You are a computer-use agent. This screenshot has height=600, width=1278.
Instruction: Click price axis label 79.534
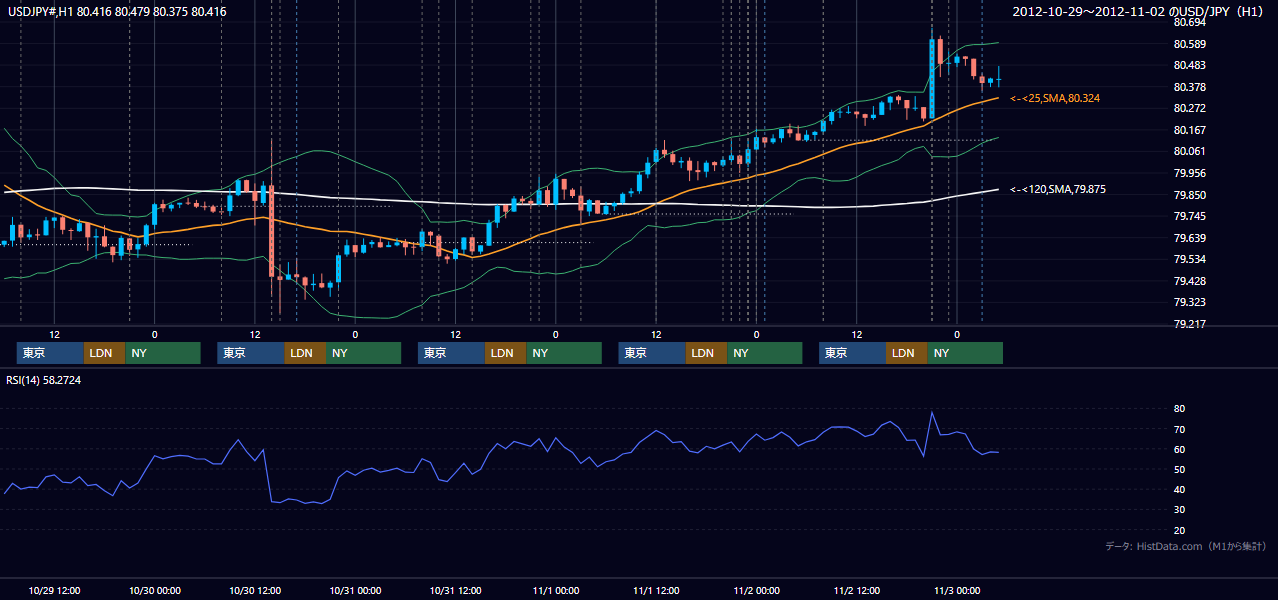(x=1188, y=259)
